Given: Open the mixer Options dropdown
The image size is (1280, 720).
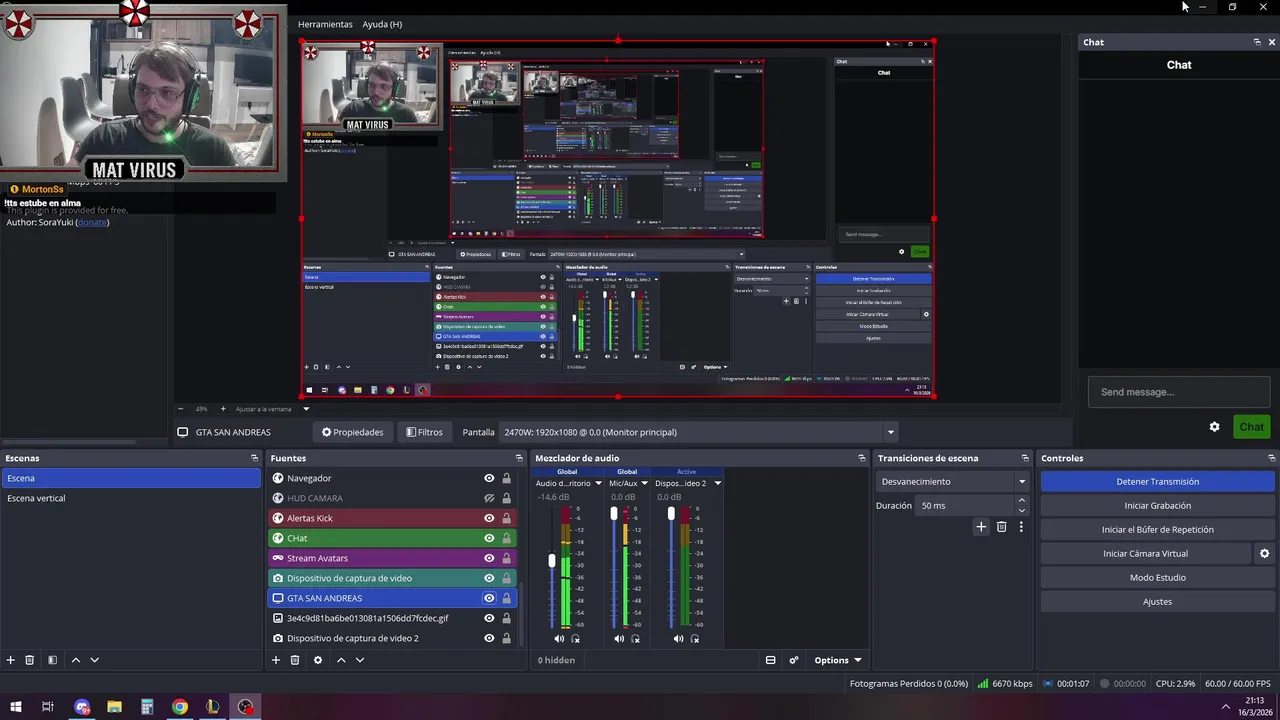Looking at the screenshot, I should point(837,660).
